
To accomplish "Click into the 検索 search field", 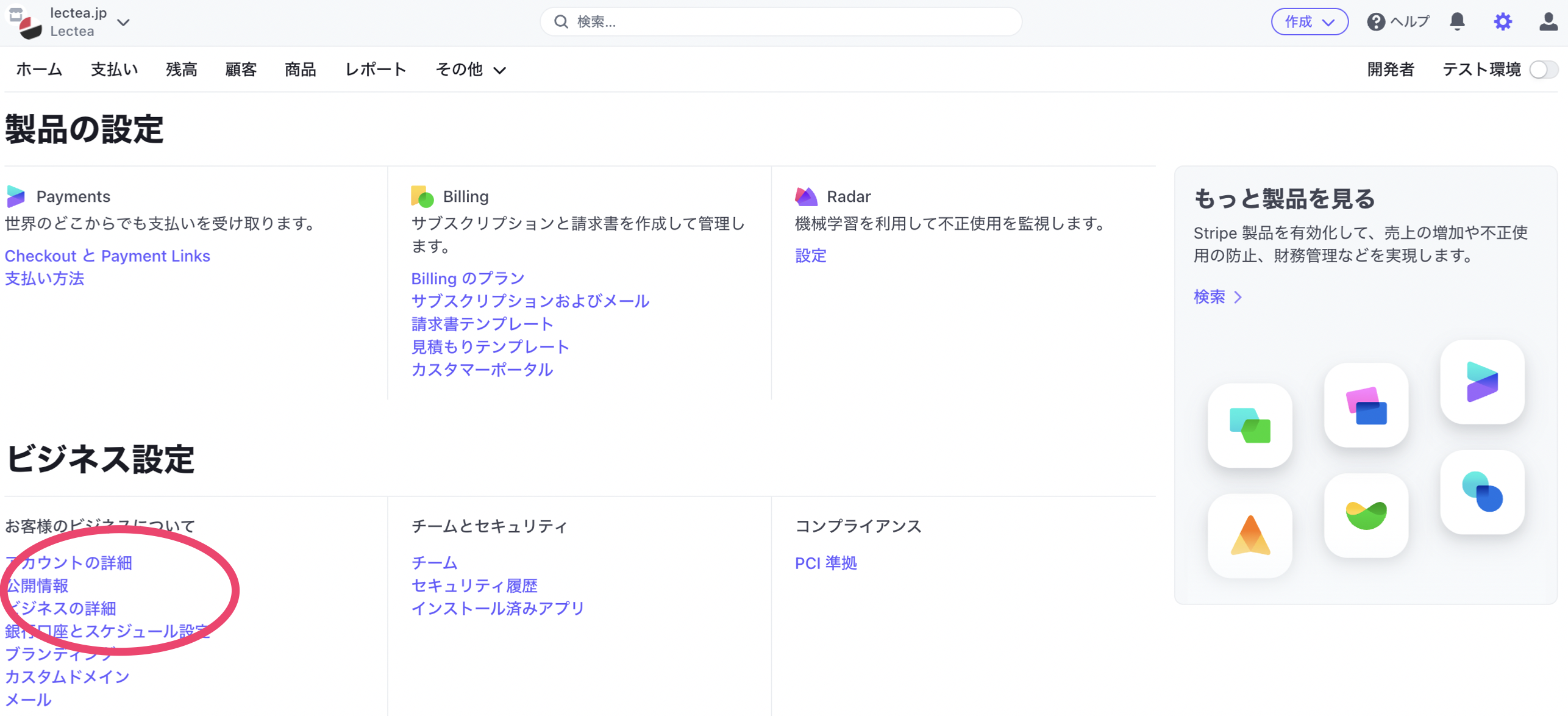I will tap(780, 22).
